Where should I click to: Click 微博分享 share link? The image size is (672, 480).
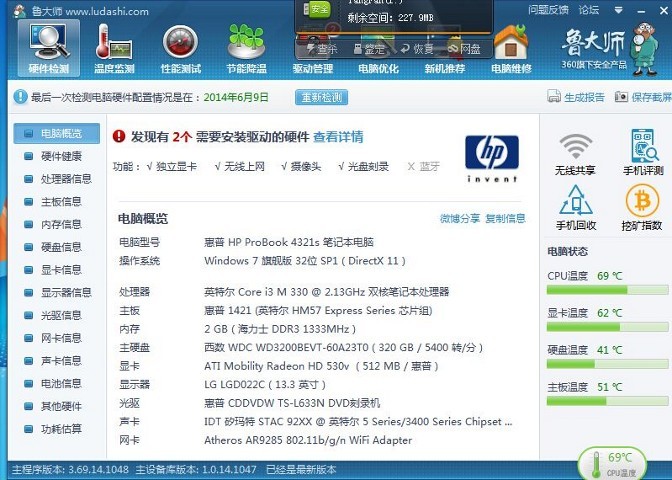coord(460,219)
